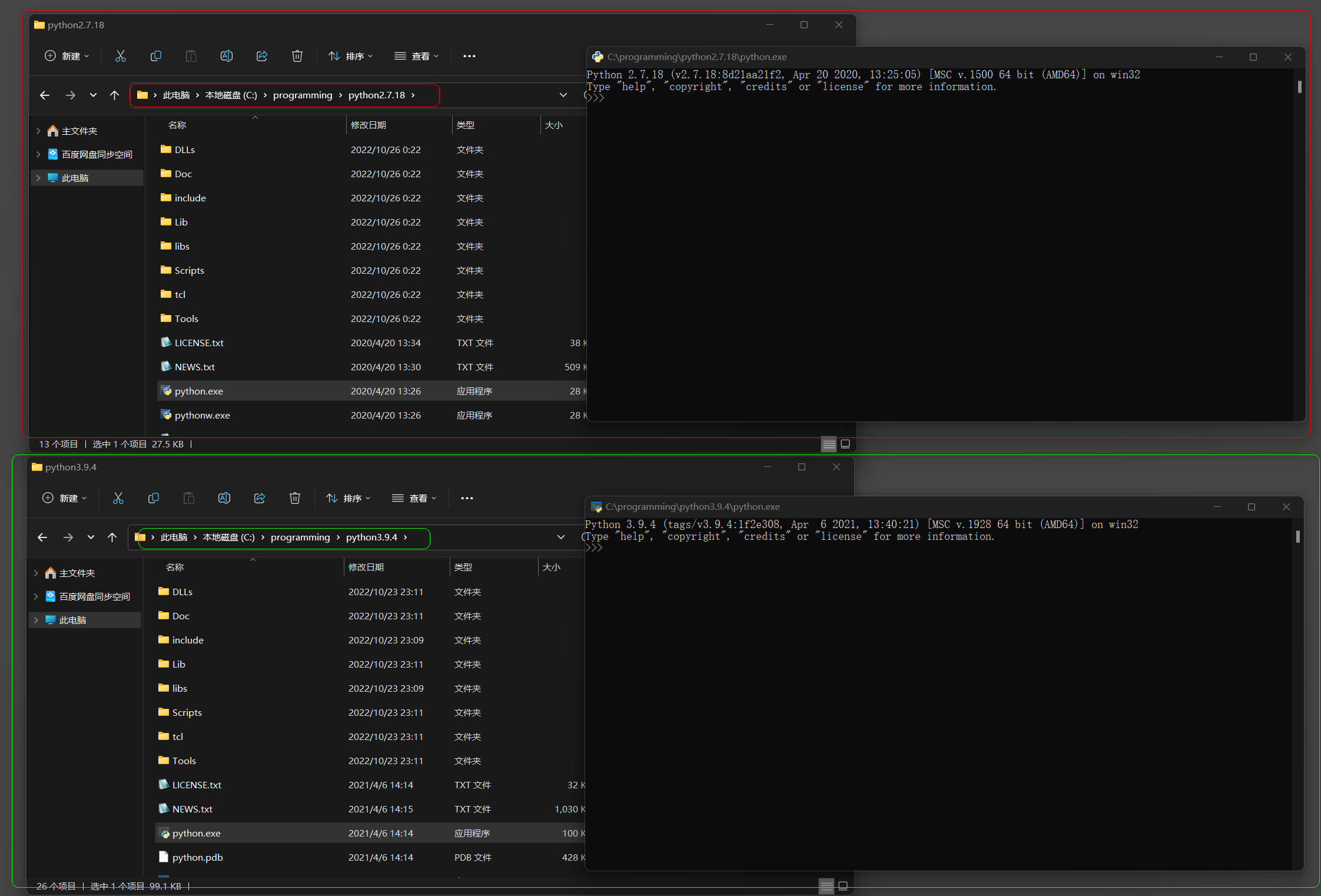1321x896 pixels.
Task: Click 此电脑 breadcrumb in python3.9.4 address bar
Action: [174, 537]
